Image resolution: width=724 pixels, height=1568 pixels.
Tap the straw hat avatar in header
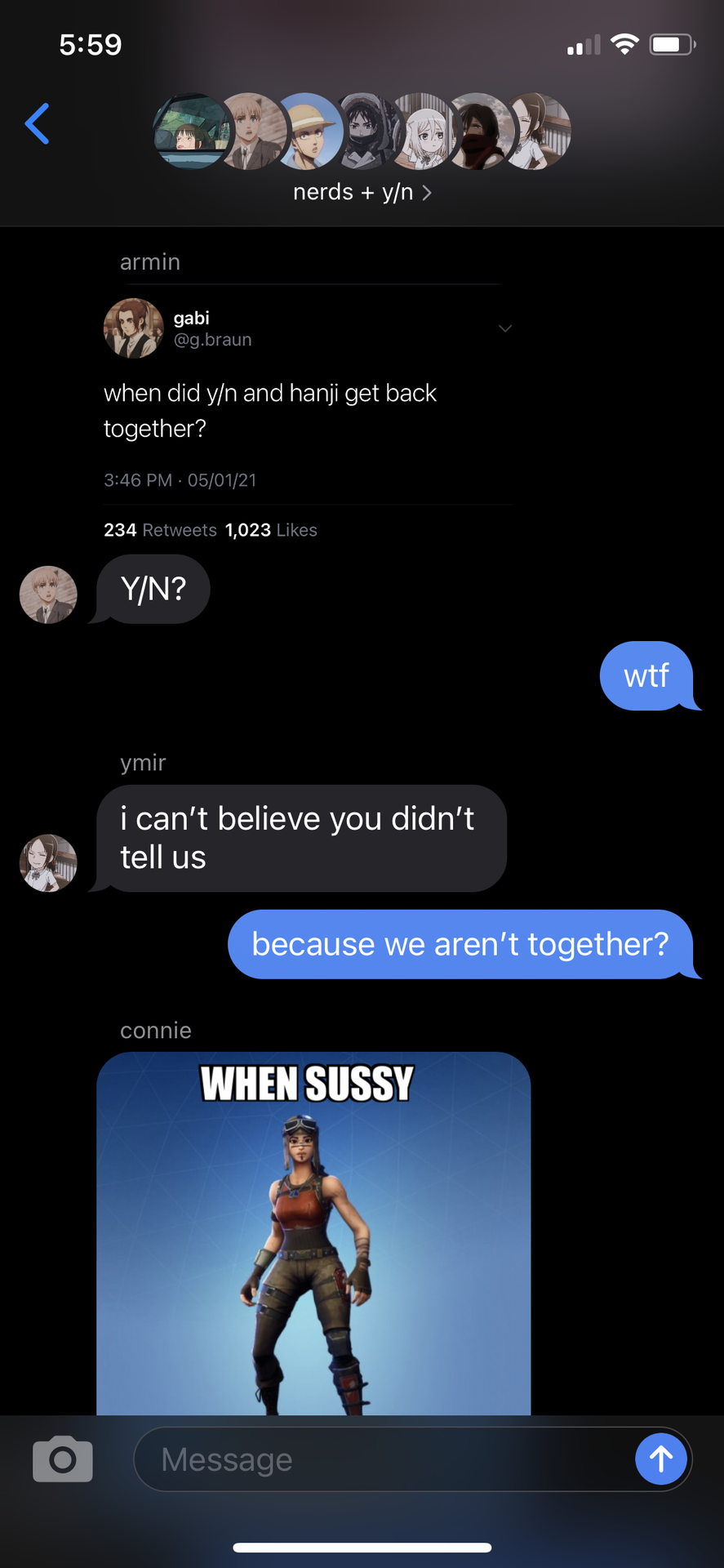308,131
